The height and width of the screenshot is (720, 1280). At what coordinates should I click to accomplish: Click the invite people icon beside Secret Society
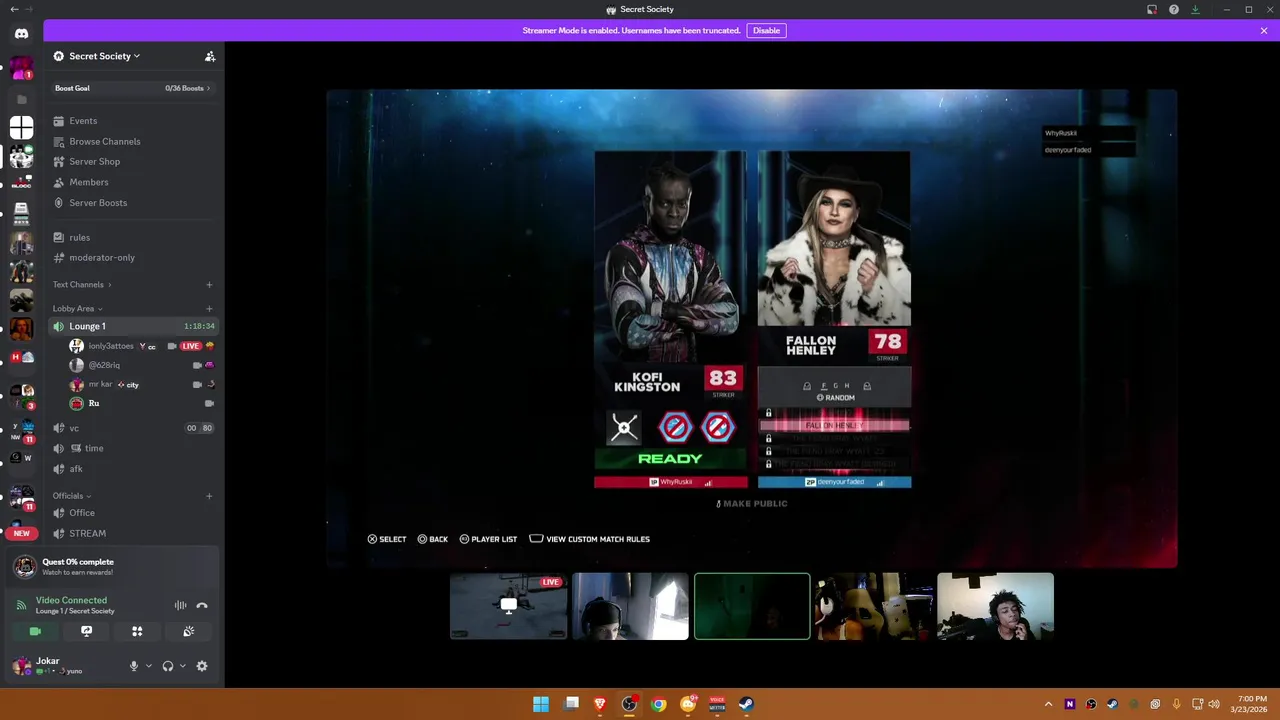[210, 56]
